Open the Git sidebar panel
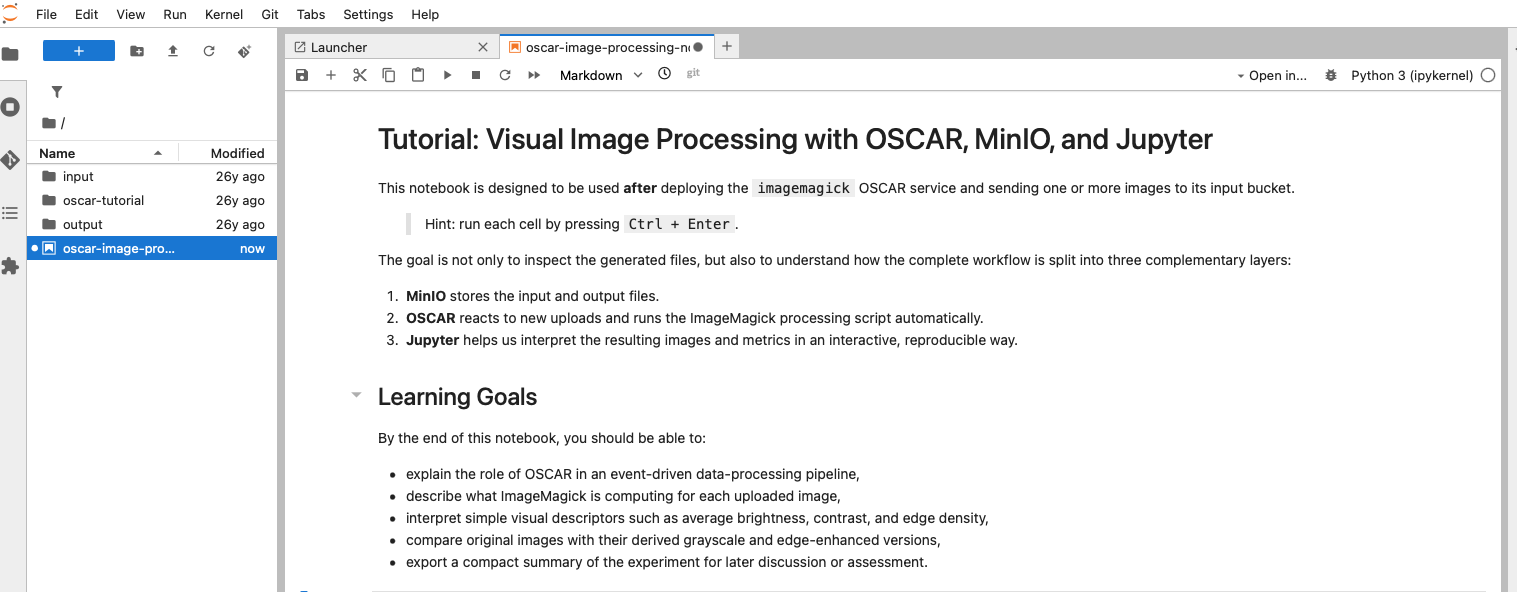 (x=11, y=160)
